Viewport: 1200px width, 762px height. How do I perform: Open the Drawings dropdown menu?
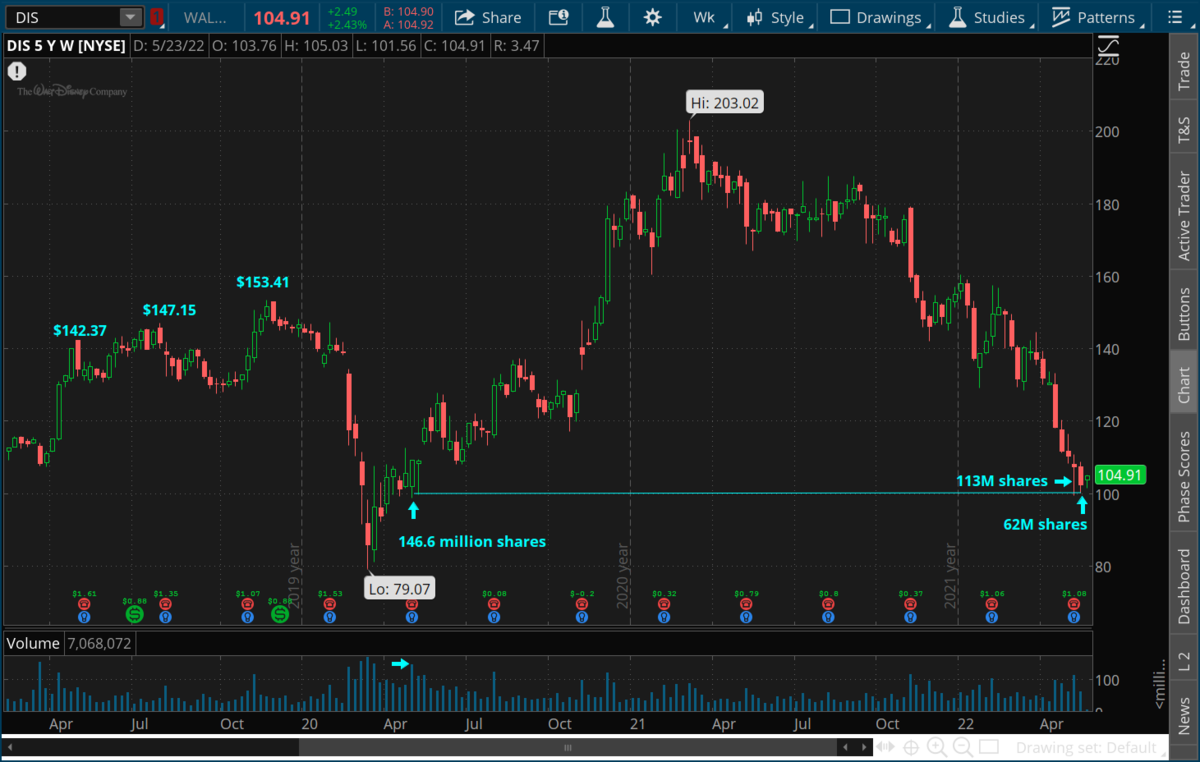878,17
